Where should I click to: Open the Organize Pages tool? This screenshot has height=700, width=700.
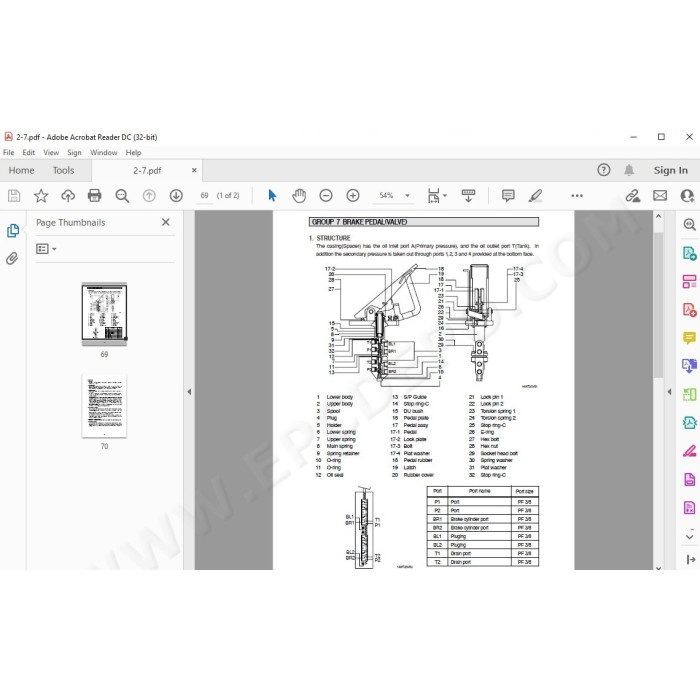[x=689, y=282]
